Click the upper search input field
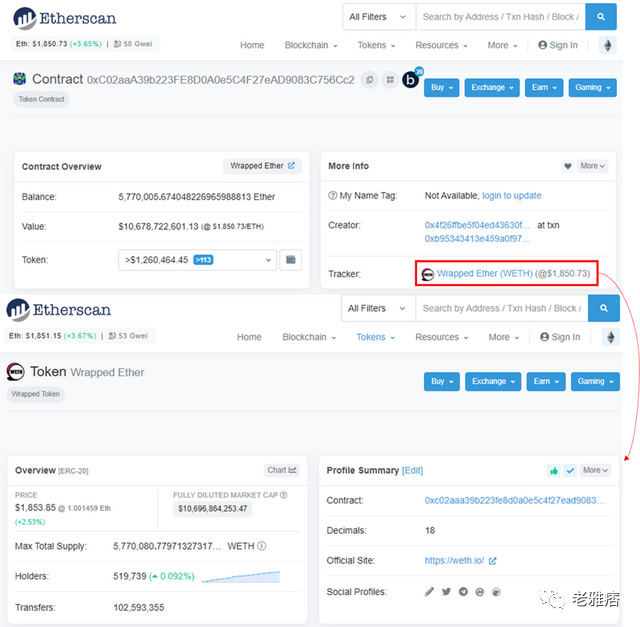The image size is (640, 627). pos(500,17)
